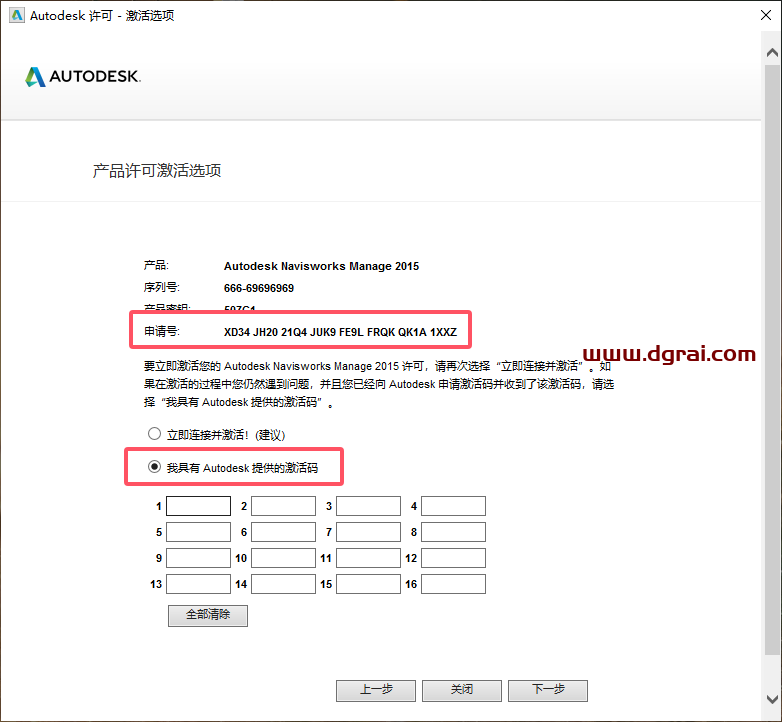
Task: Click the 产品: label
Action: coord(156,265)
